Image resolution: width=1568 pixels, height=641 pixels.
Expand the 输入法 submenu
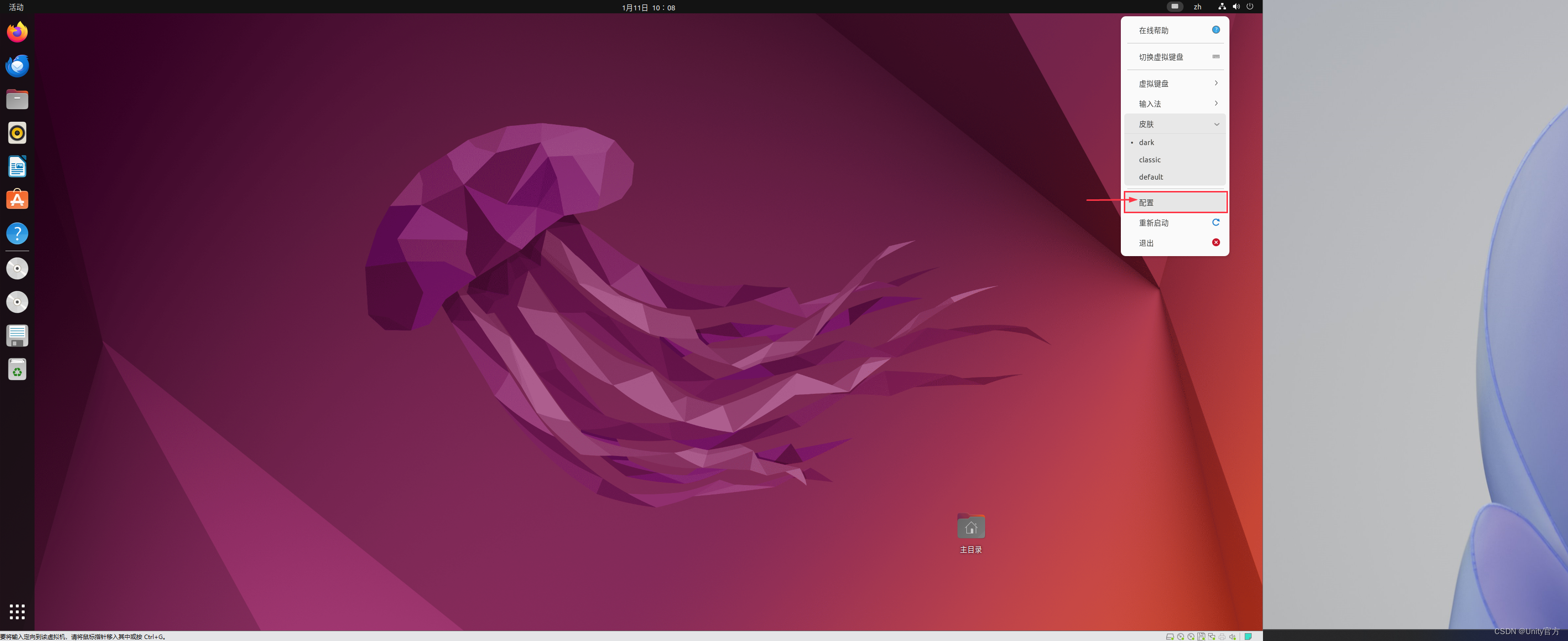pos(1174,104)
